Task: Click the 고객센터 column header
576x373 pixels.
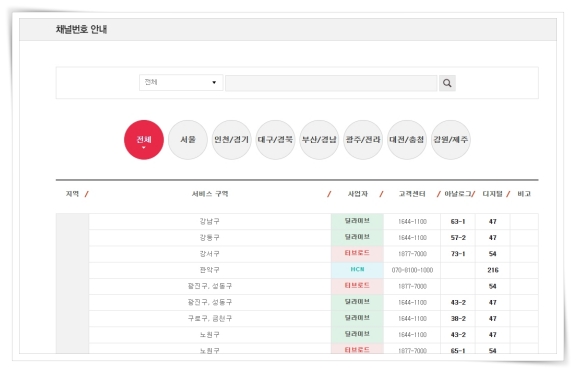Action: coord(412,194)
